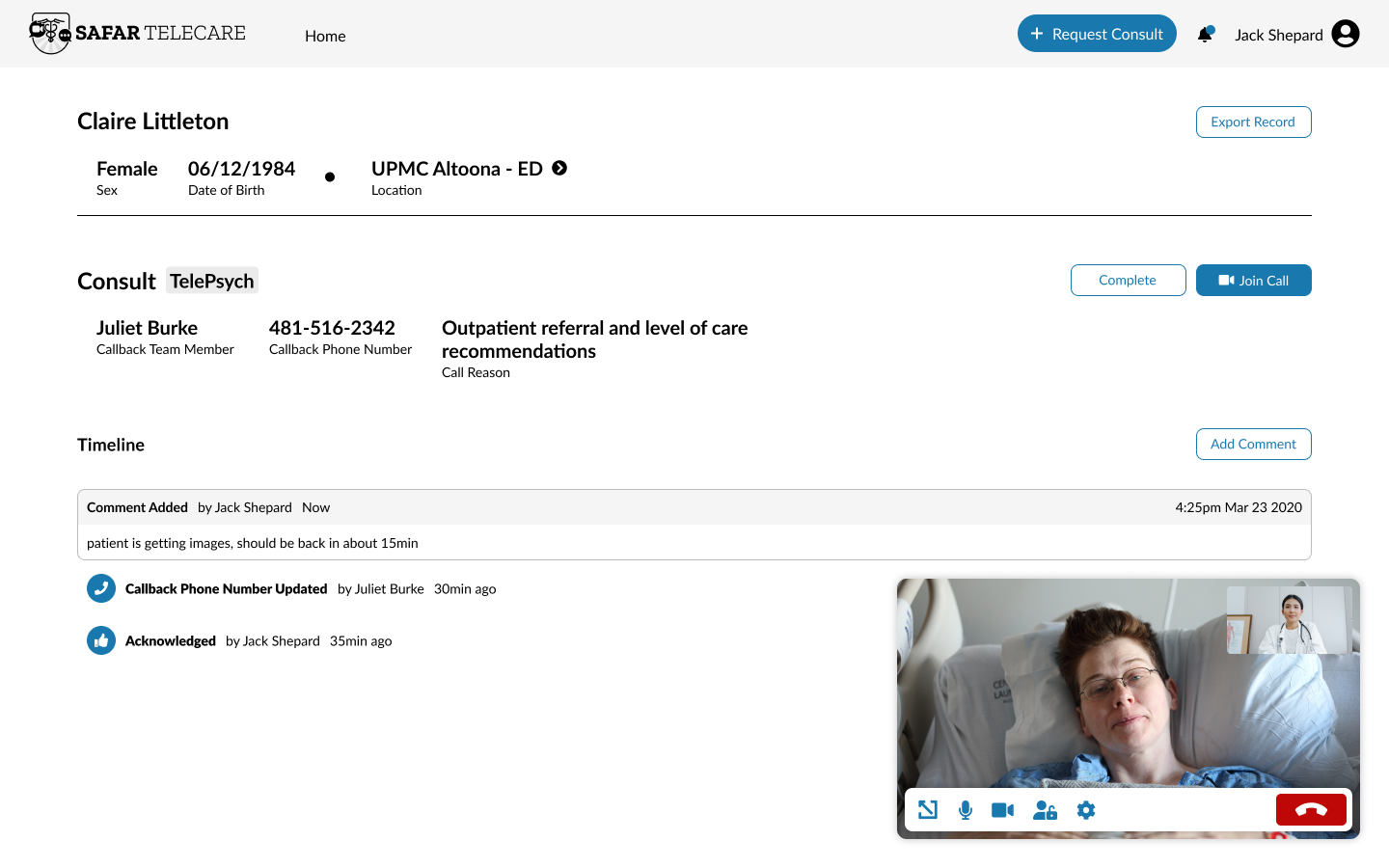Hang up the call with the red button
The height and width of the screenshot is (868, 1389).
pyautogui.click(x=1311, y=809)
